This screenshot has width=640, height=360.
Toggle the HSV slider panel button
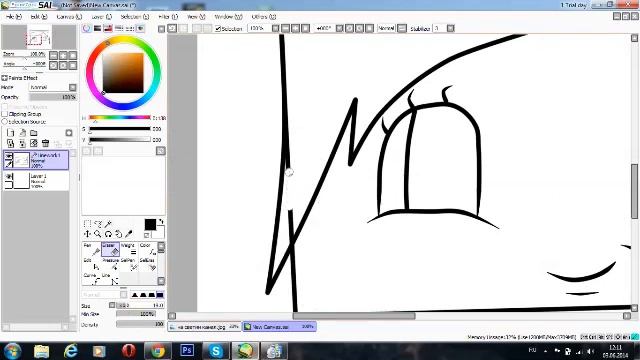tap(108, 28)
